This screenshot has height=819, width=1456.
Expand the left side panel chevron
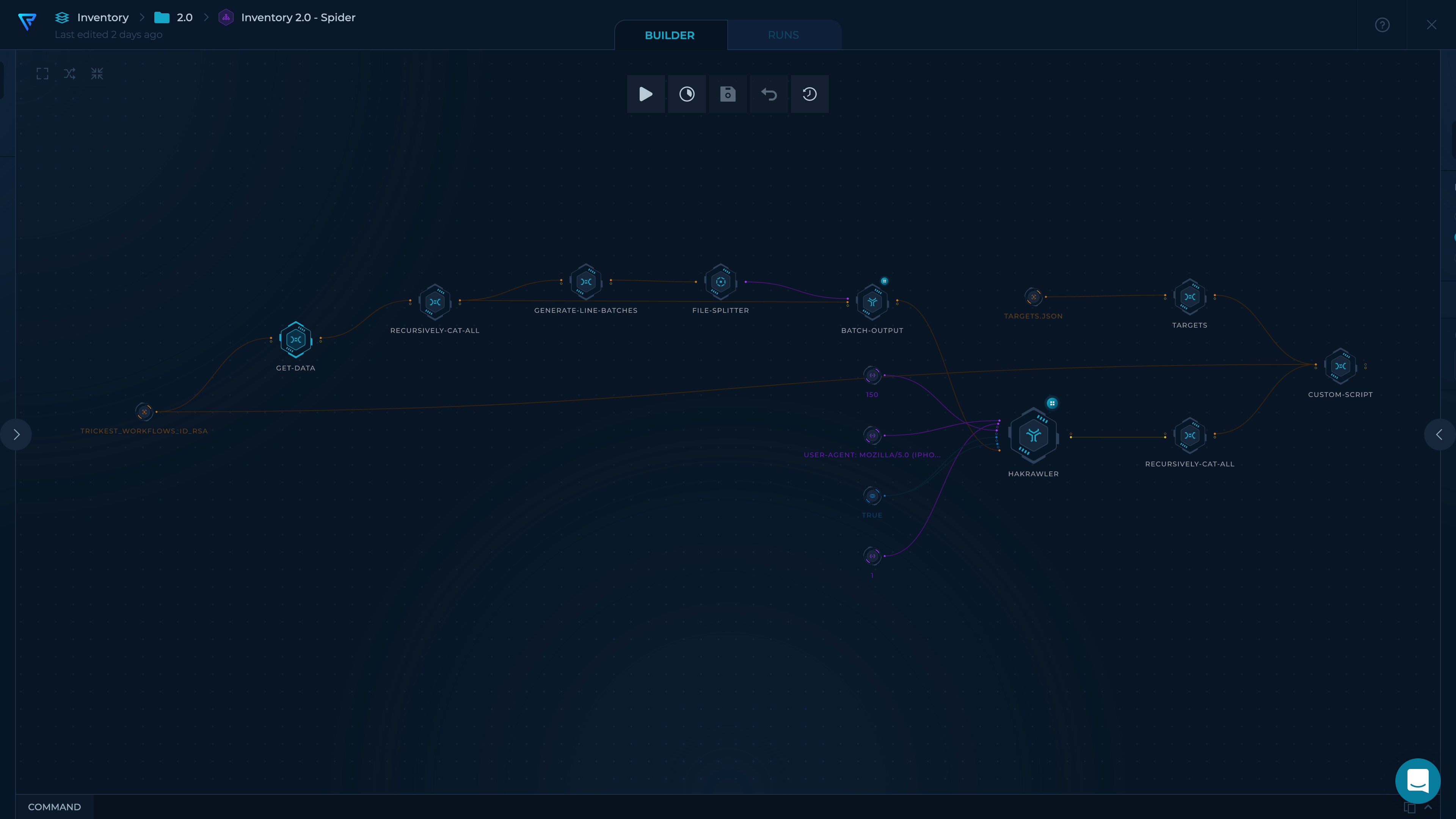(x=16, y=434)
